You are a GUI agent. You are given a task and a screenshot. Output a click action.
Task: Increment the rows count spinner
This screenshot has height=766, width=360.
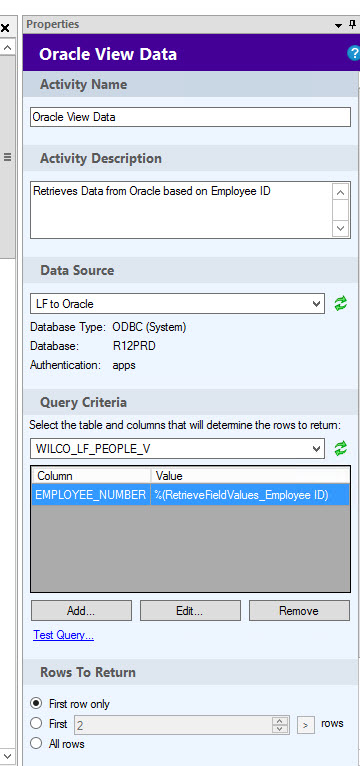[279, 721]
